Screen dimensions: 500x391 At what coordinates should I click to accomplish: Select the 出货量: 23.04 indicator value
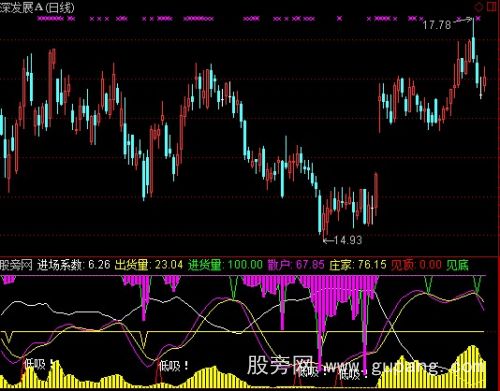coord(149,265)
